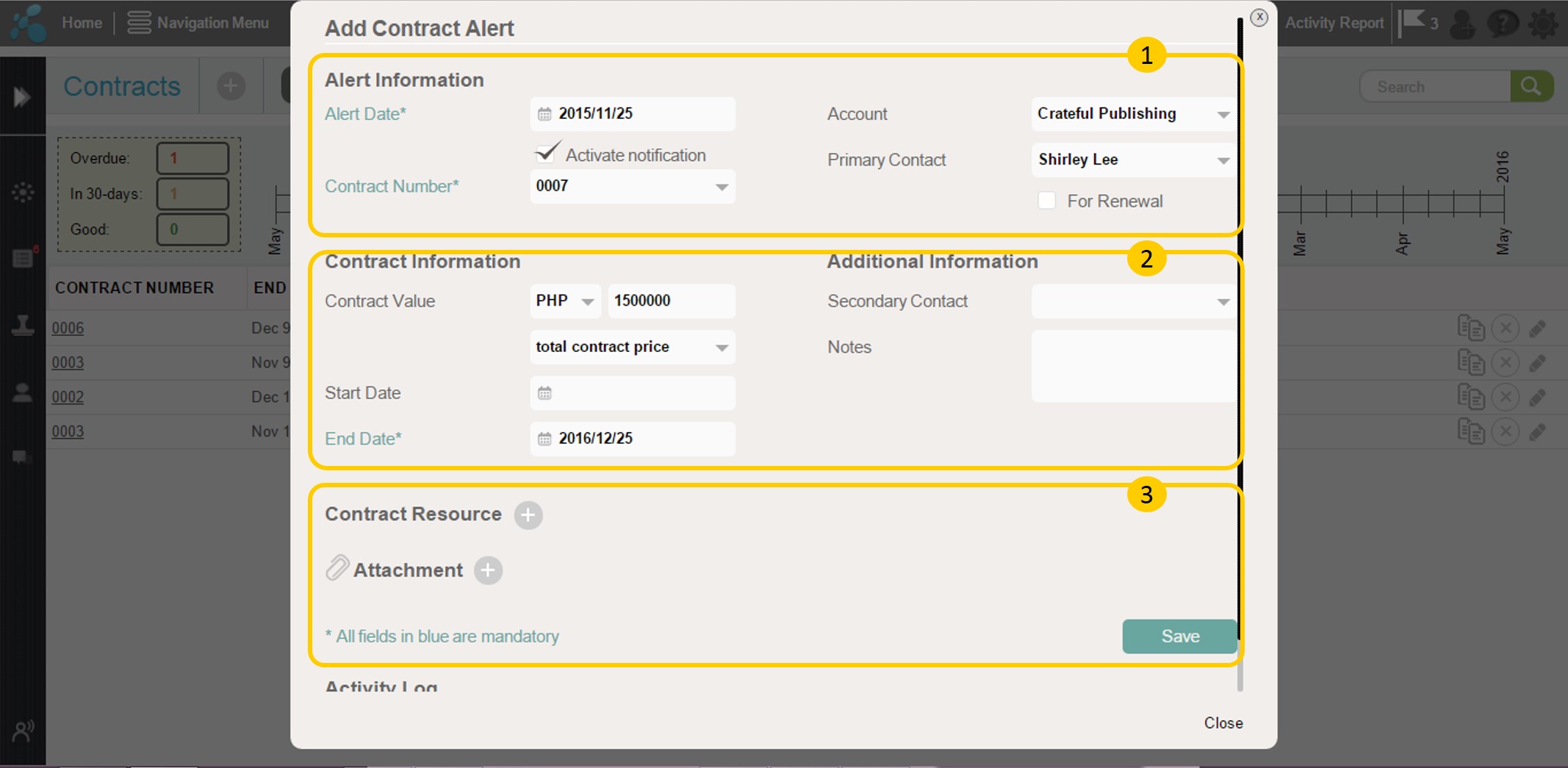Open the Contract Number dropdown

click(633, 187)
